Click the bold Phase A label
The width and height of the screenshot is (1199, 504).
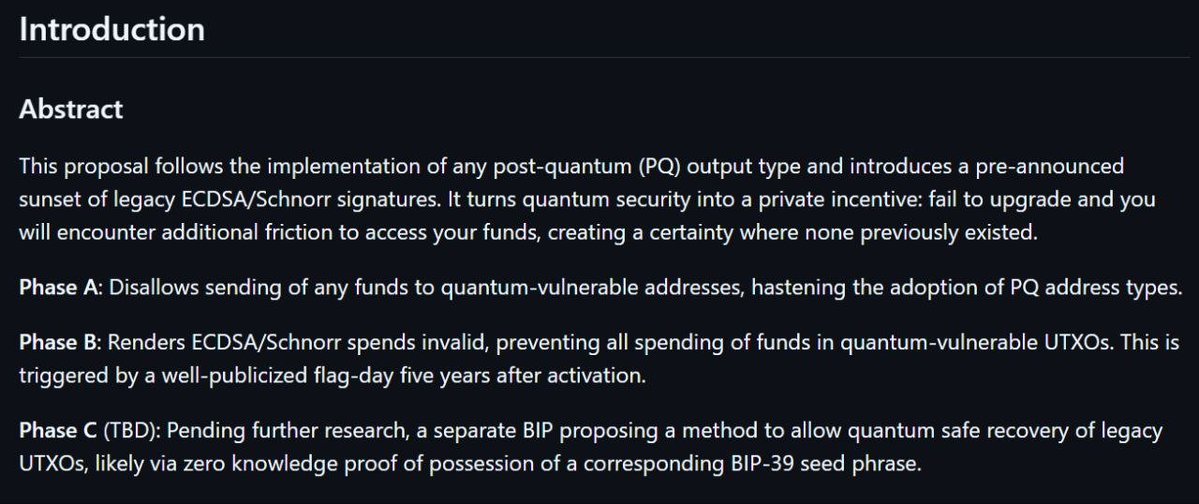pos(59,287)
